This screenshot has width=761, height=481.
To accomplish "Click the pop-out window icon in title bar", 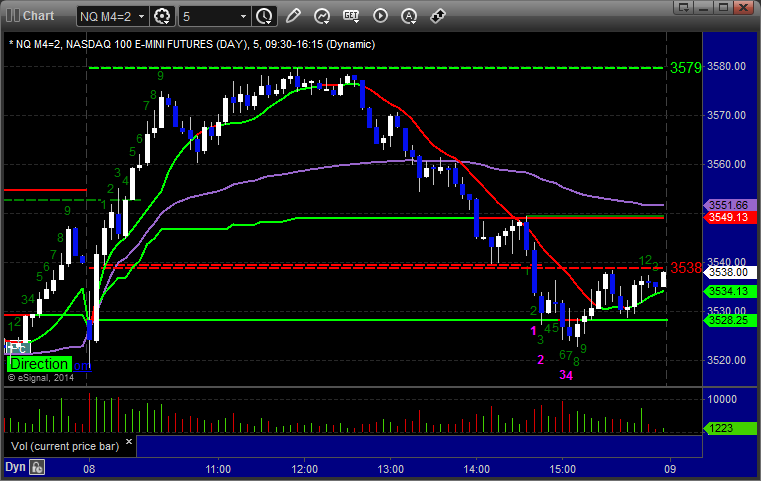I will click(683, 7).
